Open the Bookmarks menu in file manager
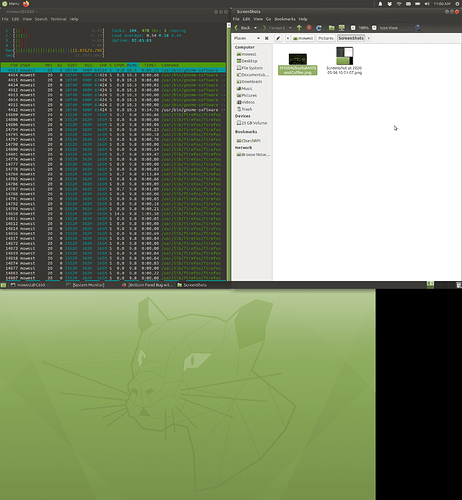Screen dimensions: 462x500 coord(285,19)
